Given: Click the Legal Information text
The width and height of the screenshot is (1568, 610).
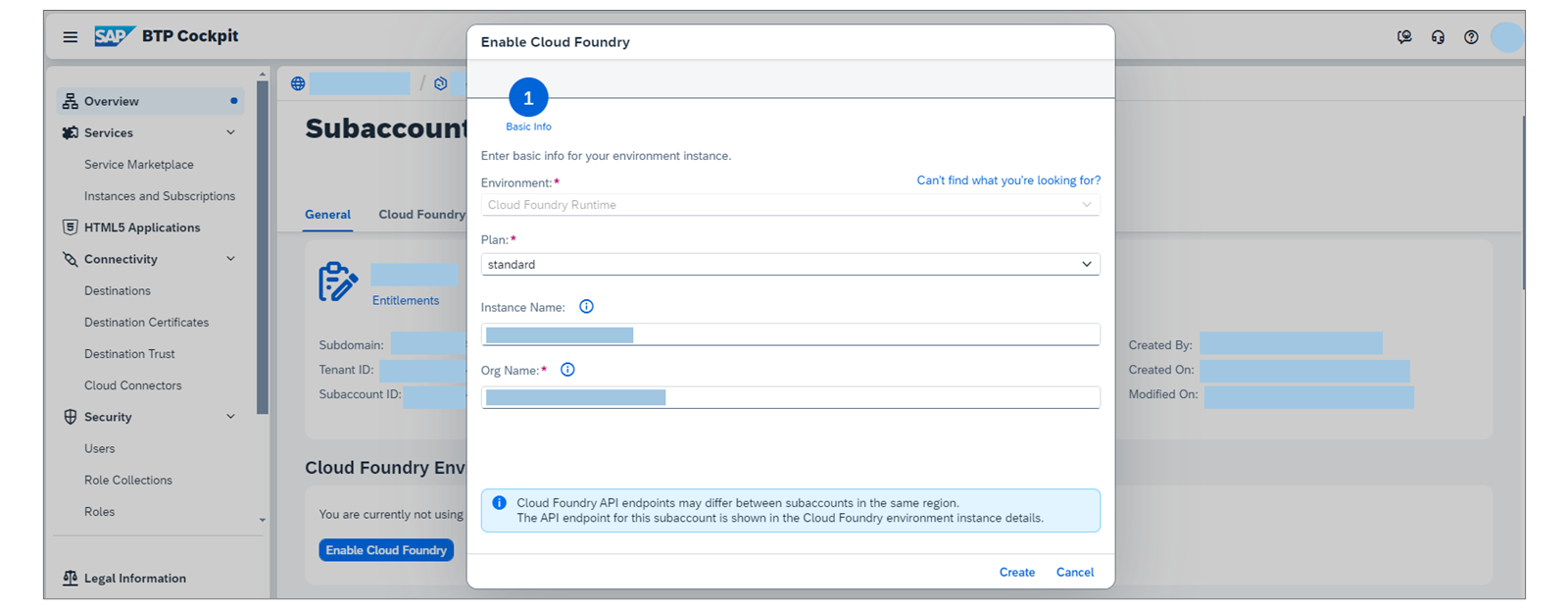Looking at the screenshot, I should (x=134, y=579).
